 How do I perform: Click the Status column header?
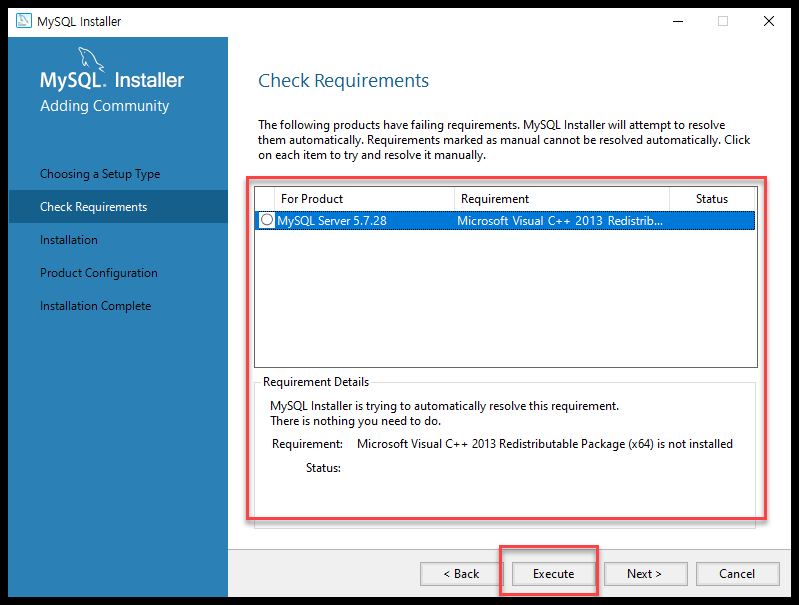pos(712,199)
